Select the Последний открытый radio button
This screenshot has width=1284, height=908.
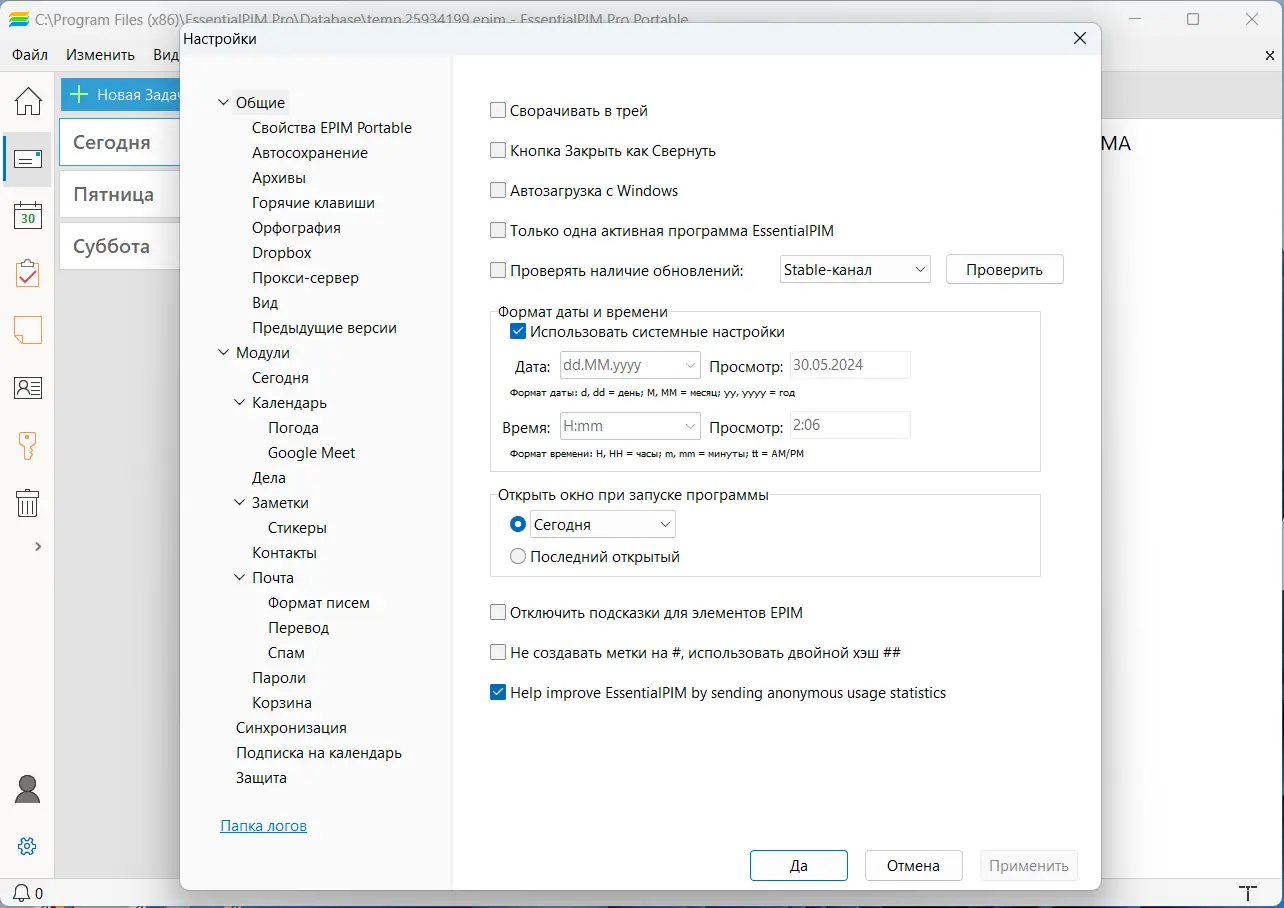(518, 556)
